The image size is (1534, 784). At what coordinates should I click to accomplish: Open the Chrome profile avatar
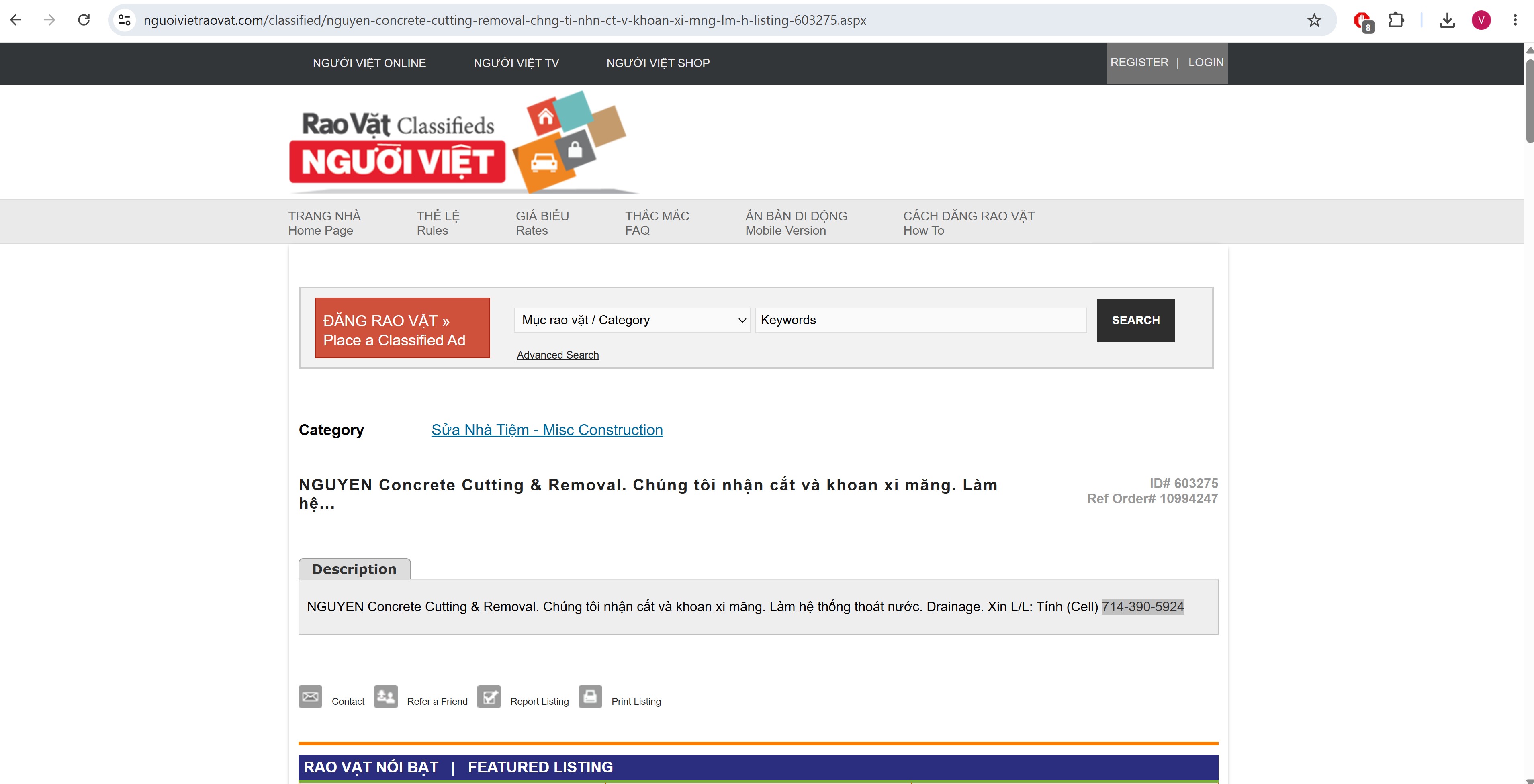pyautogui.click(x=1481, y=20)
